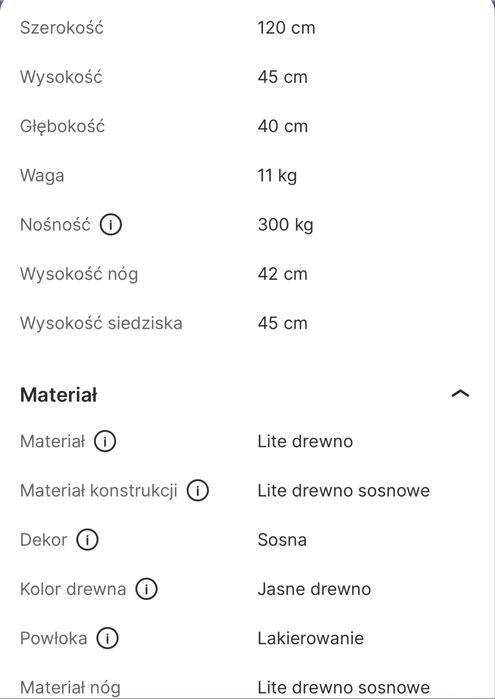Show info for Materiał konstrukcji
495x699 pixels.
pos(198,490)
